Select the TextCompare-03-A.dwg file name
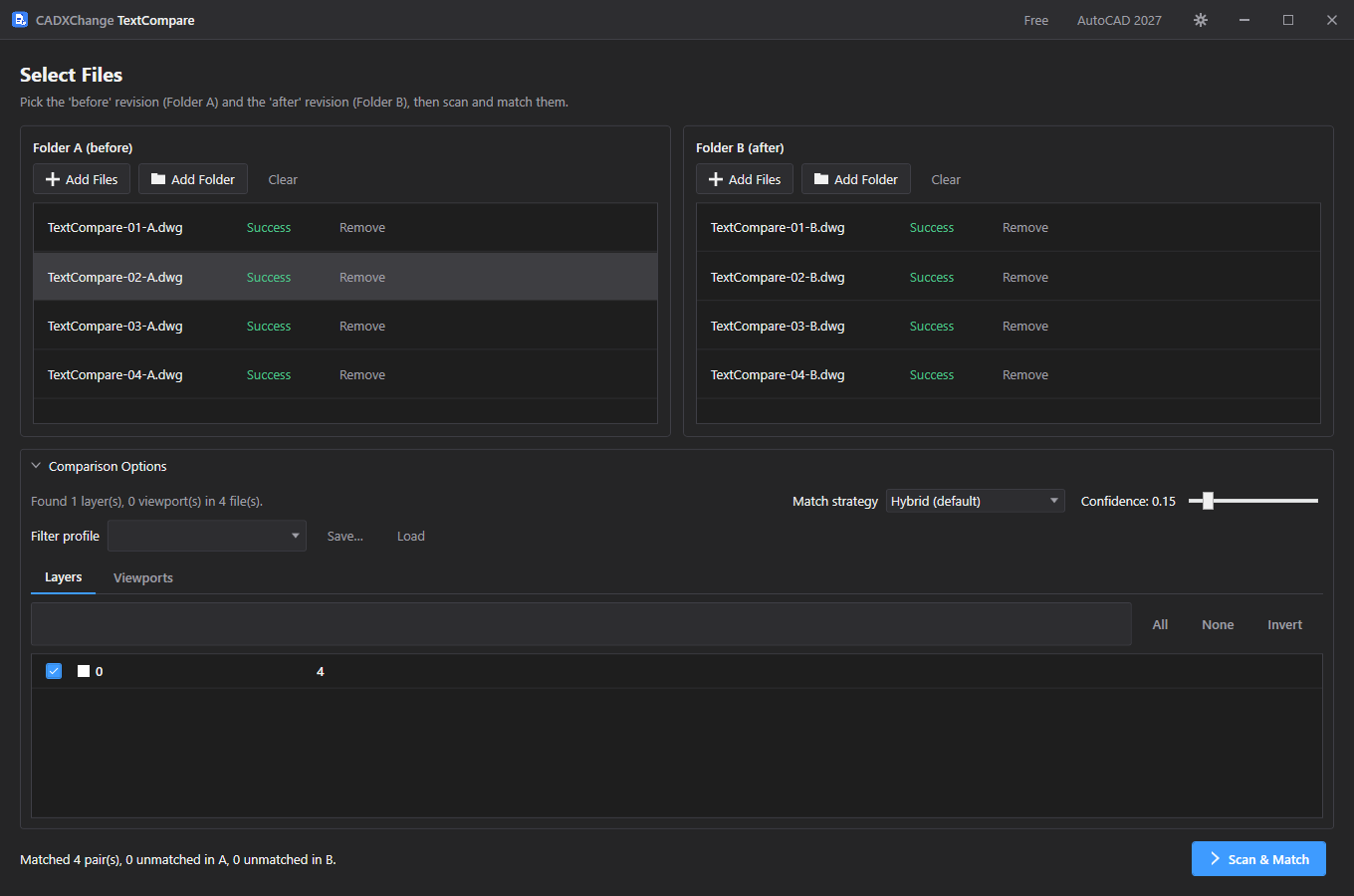This screenshot has width=1354, height=896. [115, 327]
